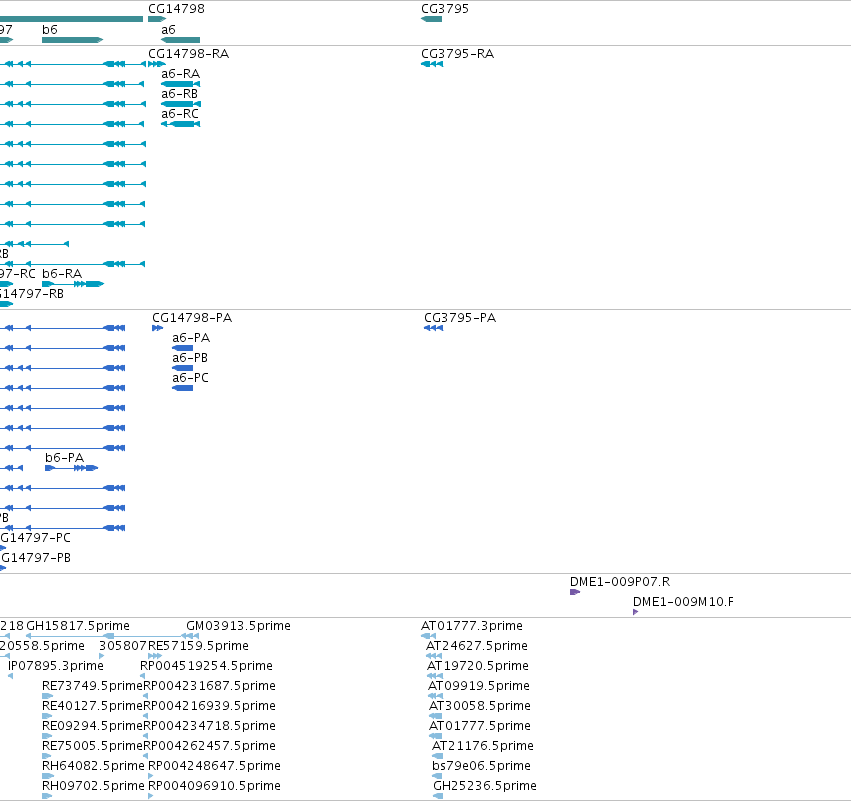Screen dimensions: 851x801
Task: Select the DME1-009M10.F purple arrow glyph
Action: [x=636, y=612]
